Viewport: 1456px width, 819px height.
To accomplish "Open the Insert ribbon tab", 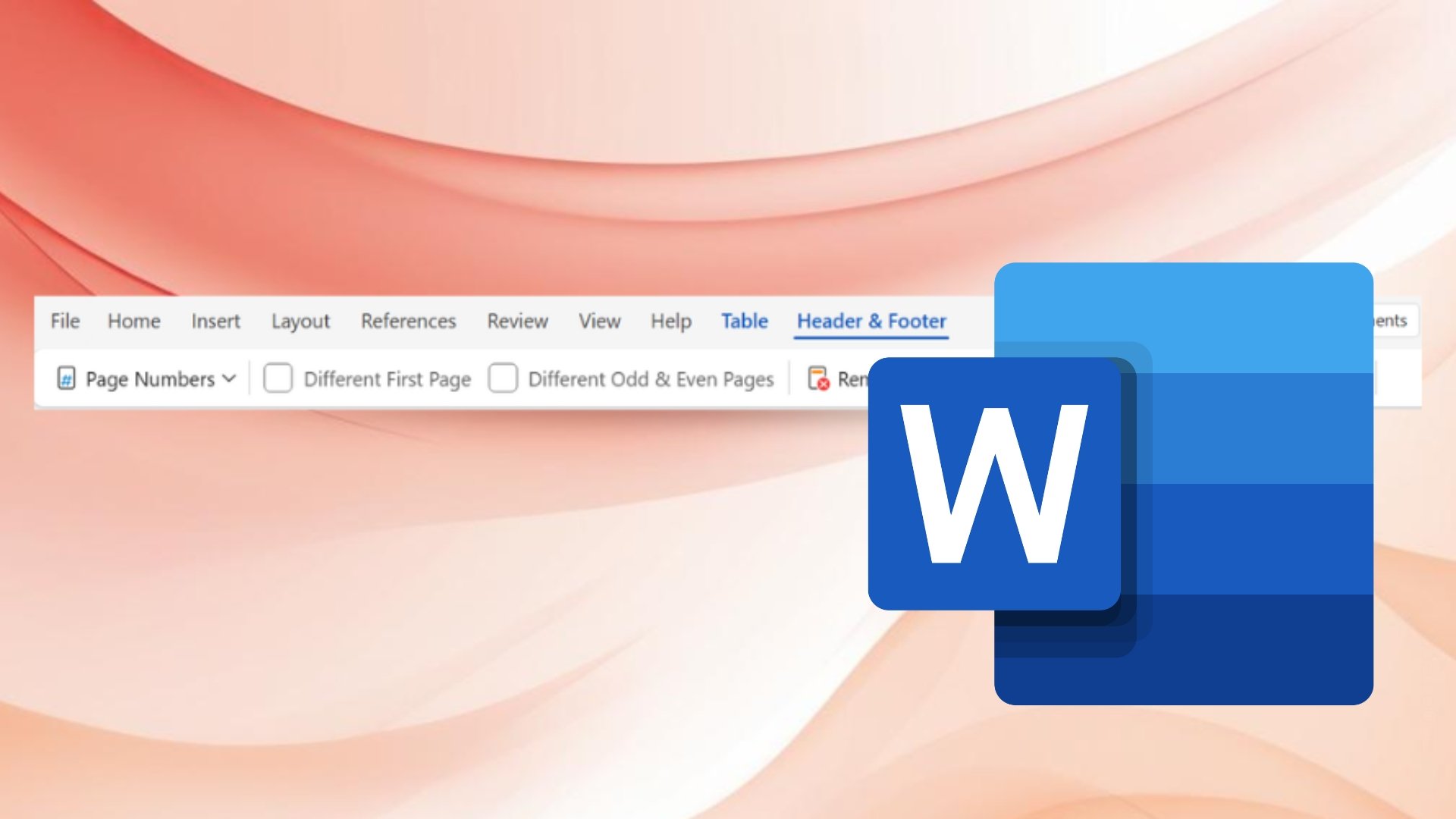I will [x=215, y=321].
